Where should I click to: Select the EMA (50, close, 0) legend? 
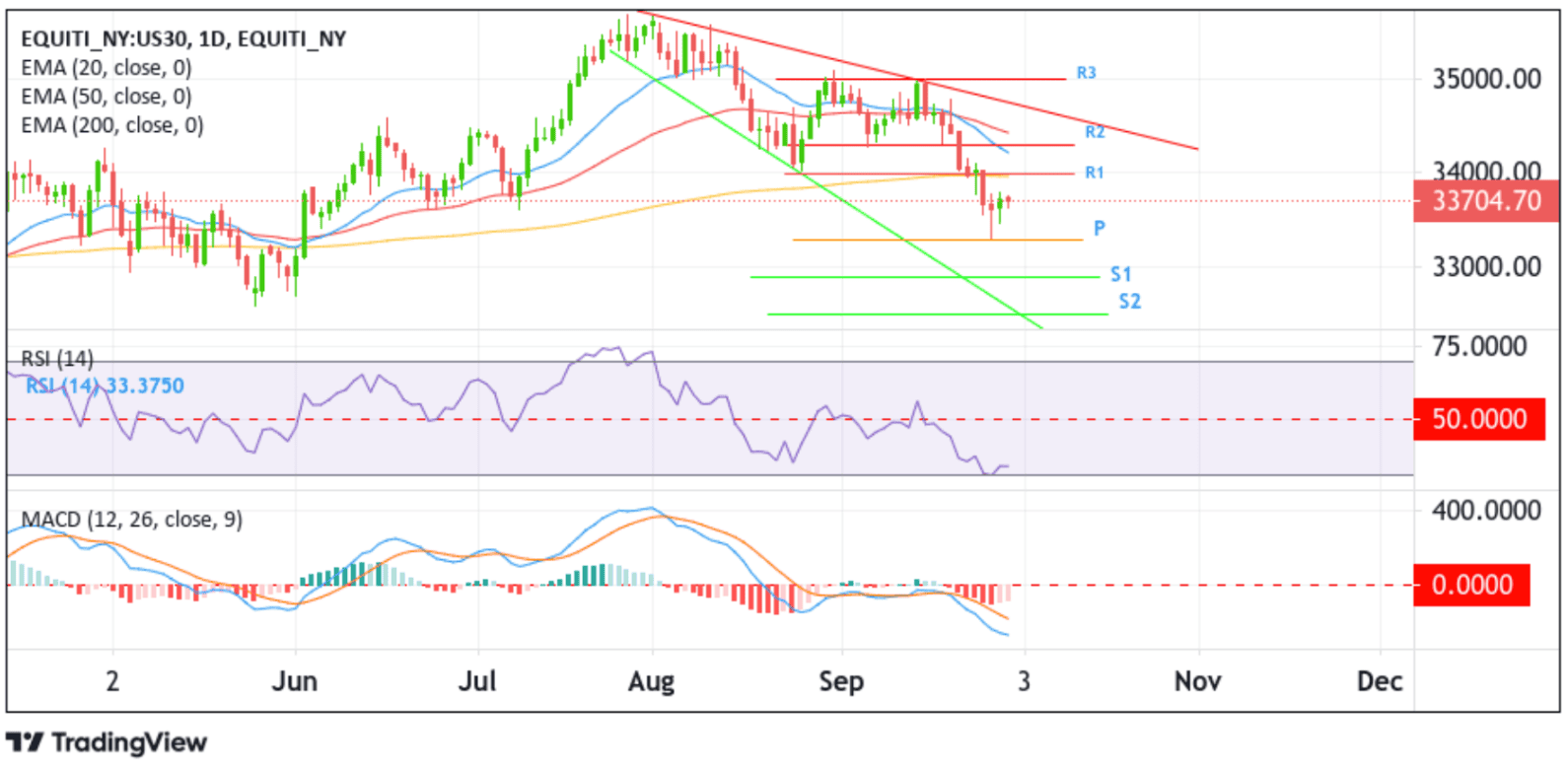click(x=107, y=97)
